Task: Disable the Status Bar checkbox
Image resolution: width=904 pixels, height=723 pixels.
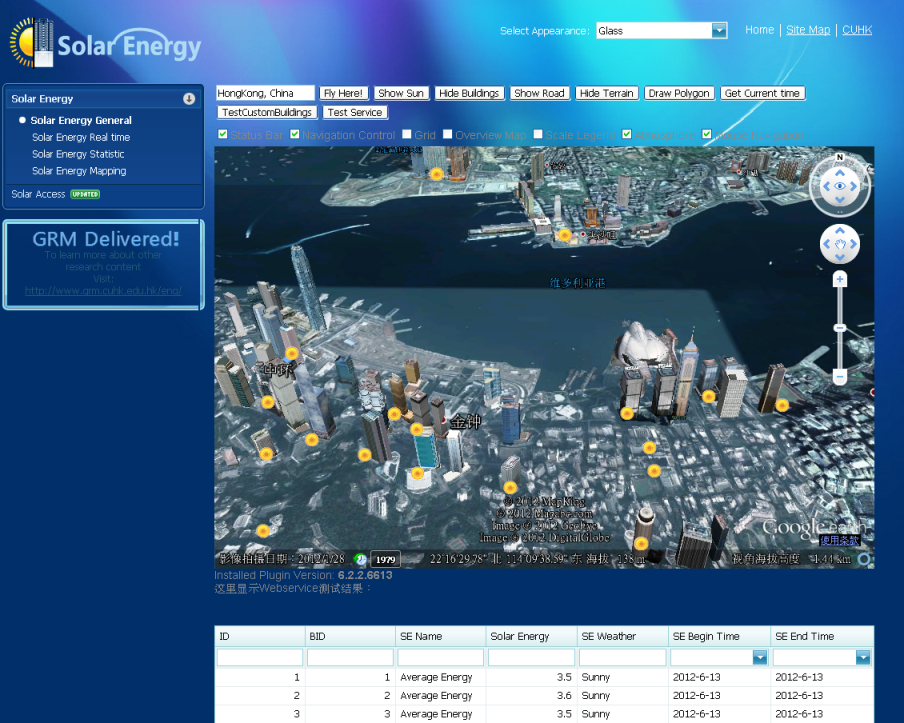Action: (223, 134)
